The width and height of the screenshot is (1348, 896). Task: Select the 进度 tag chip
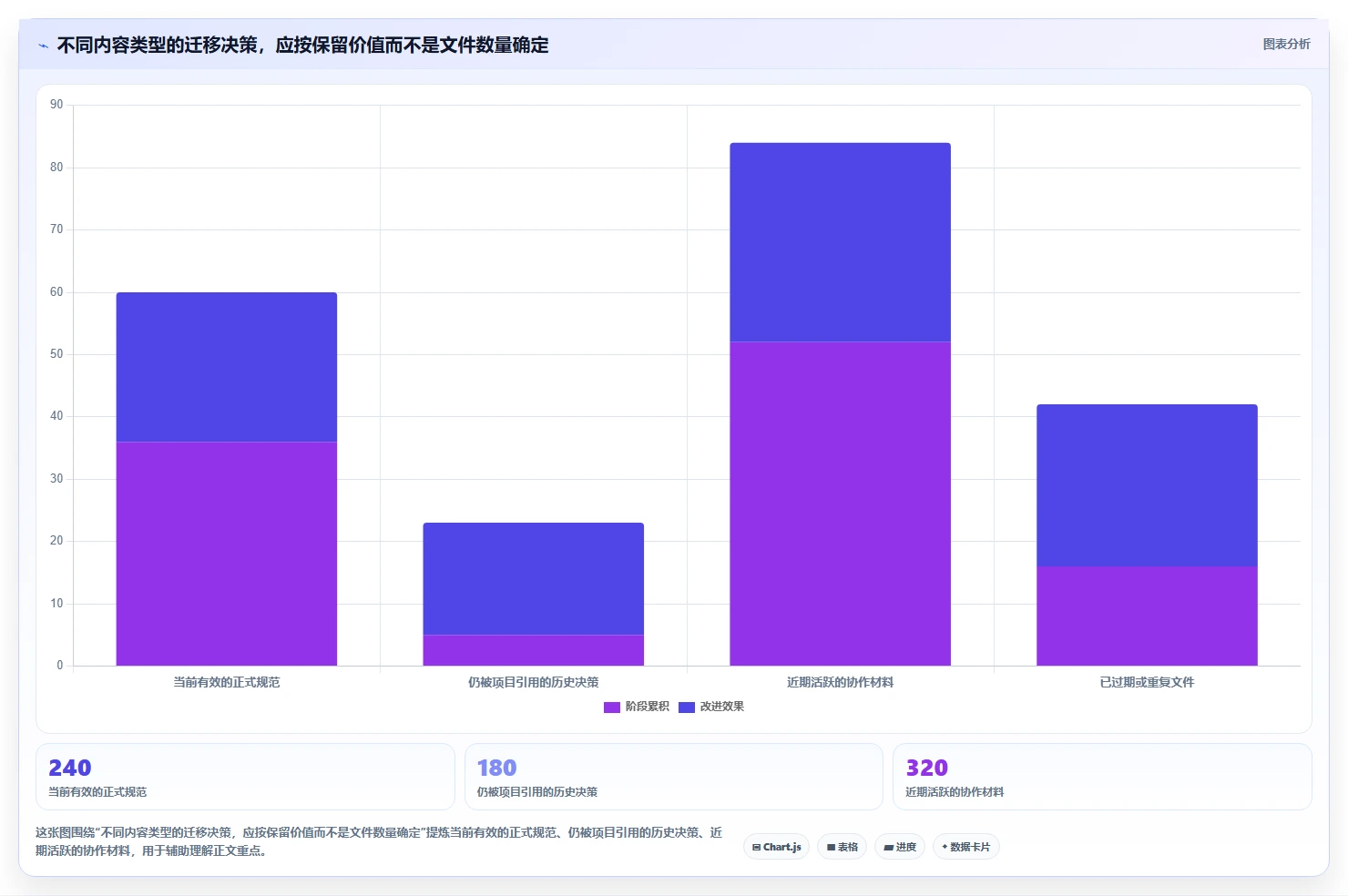(900, 847)
